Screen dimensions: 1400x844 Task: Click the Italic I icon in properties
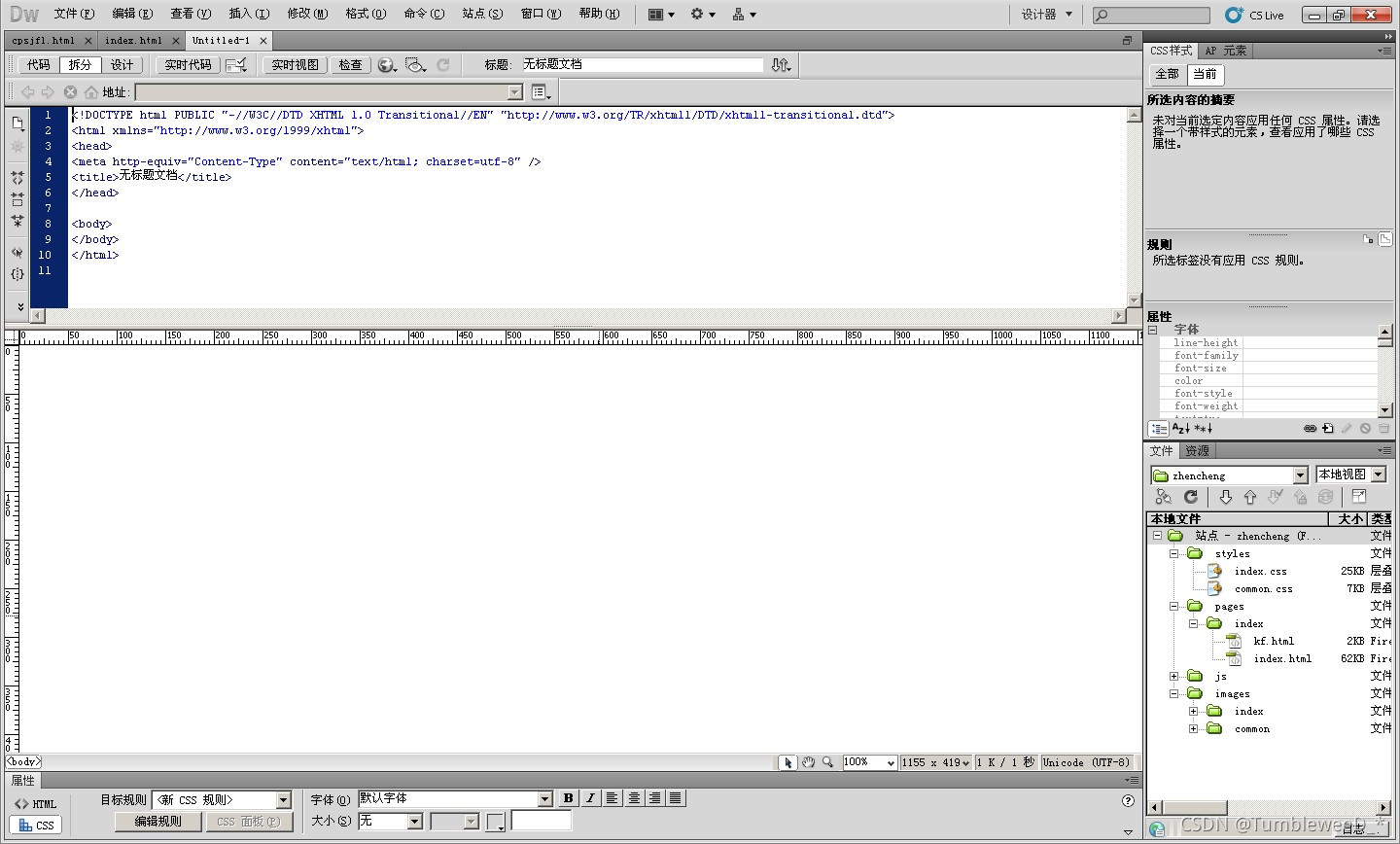590,798
